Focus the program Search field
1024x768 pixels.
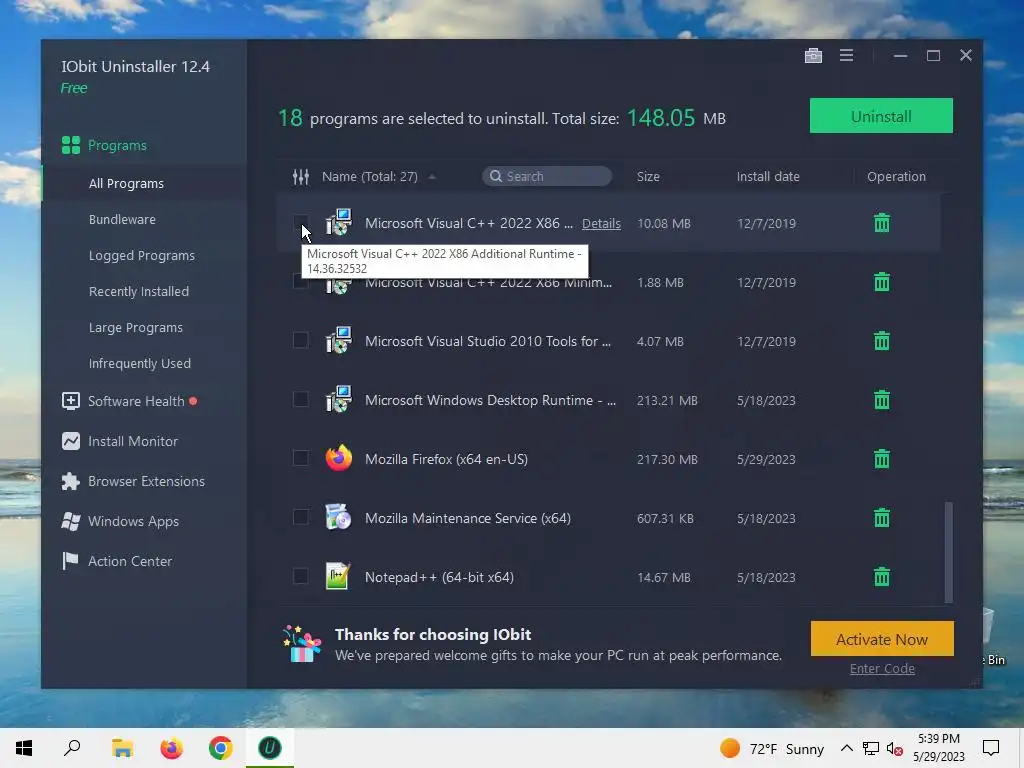tap(547, 176)
